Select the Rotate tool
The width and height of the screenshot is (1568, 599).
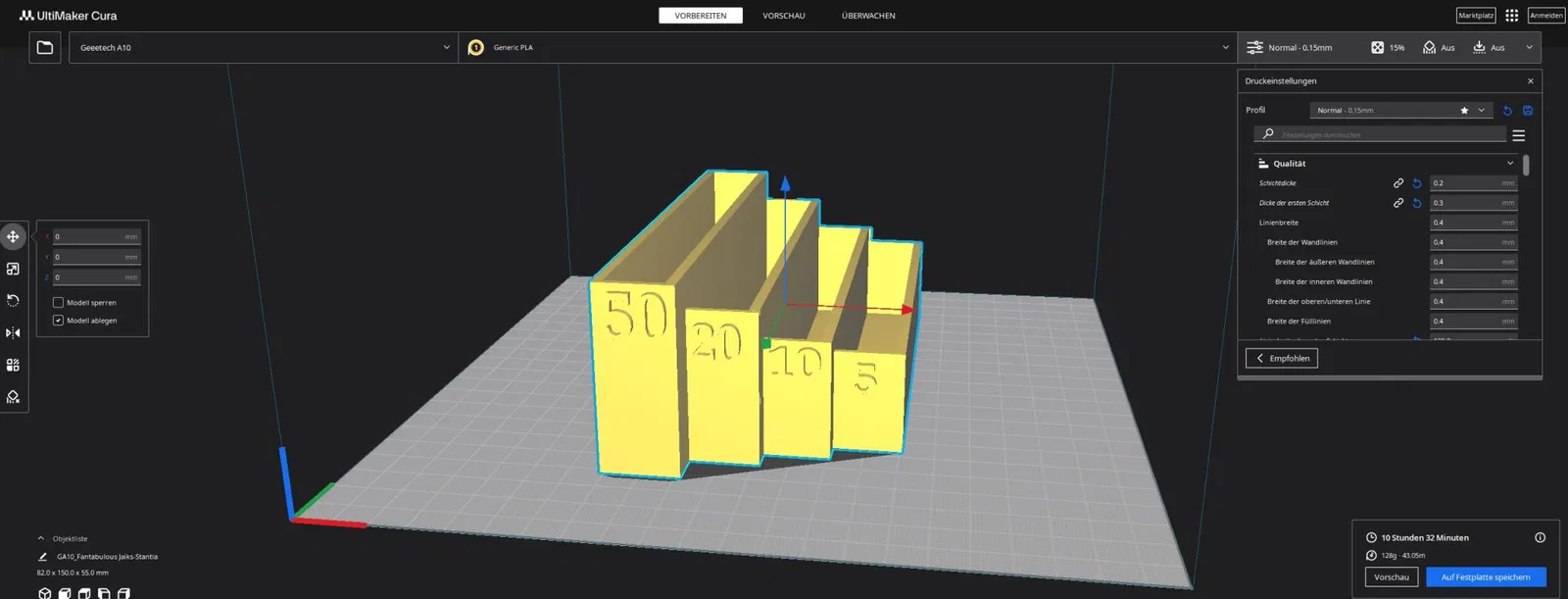pos(13,301)
